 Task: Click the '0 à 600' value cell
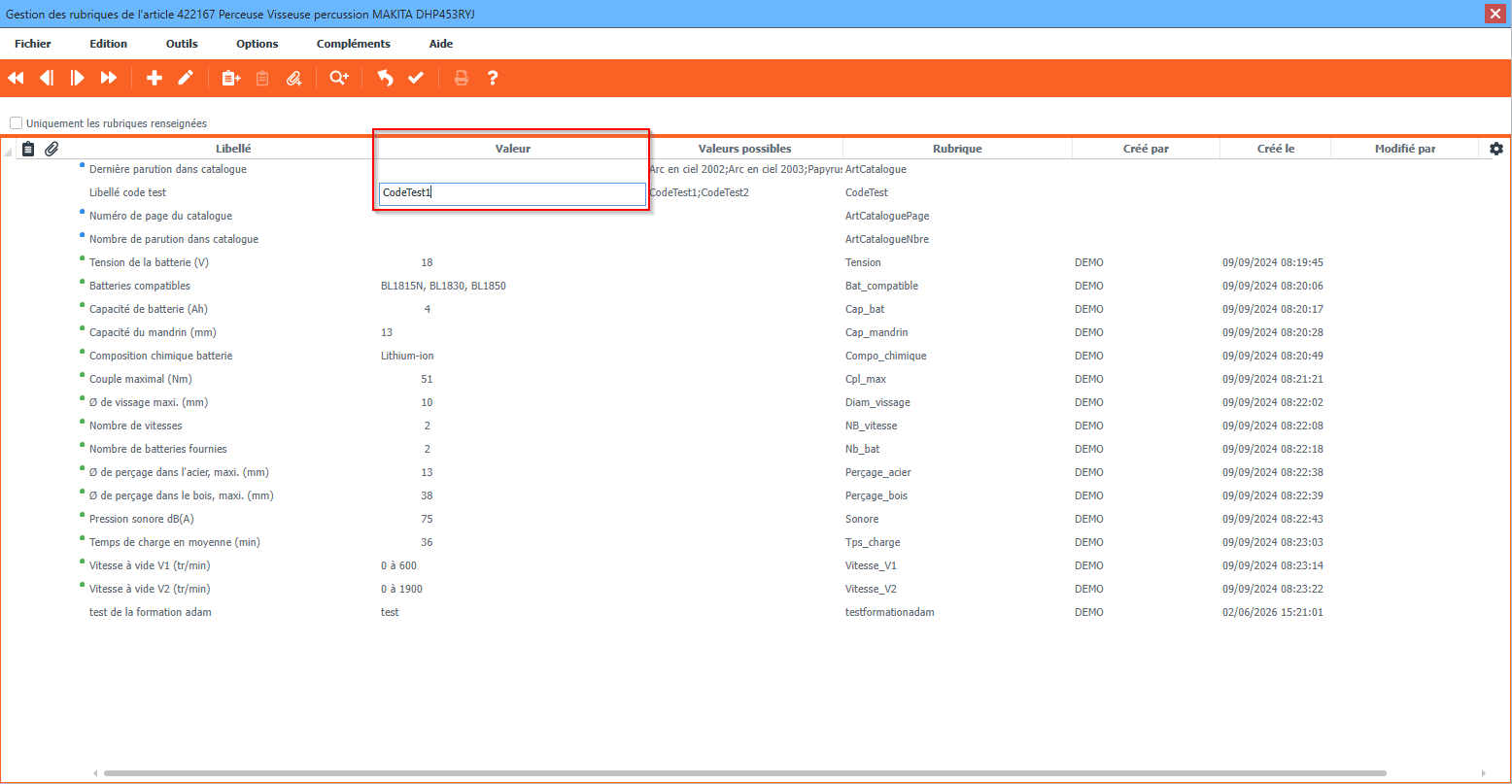pos(398,565)
